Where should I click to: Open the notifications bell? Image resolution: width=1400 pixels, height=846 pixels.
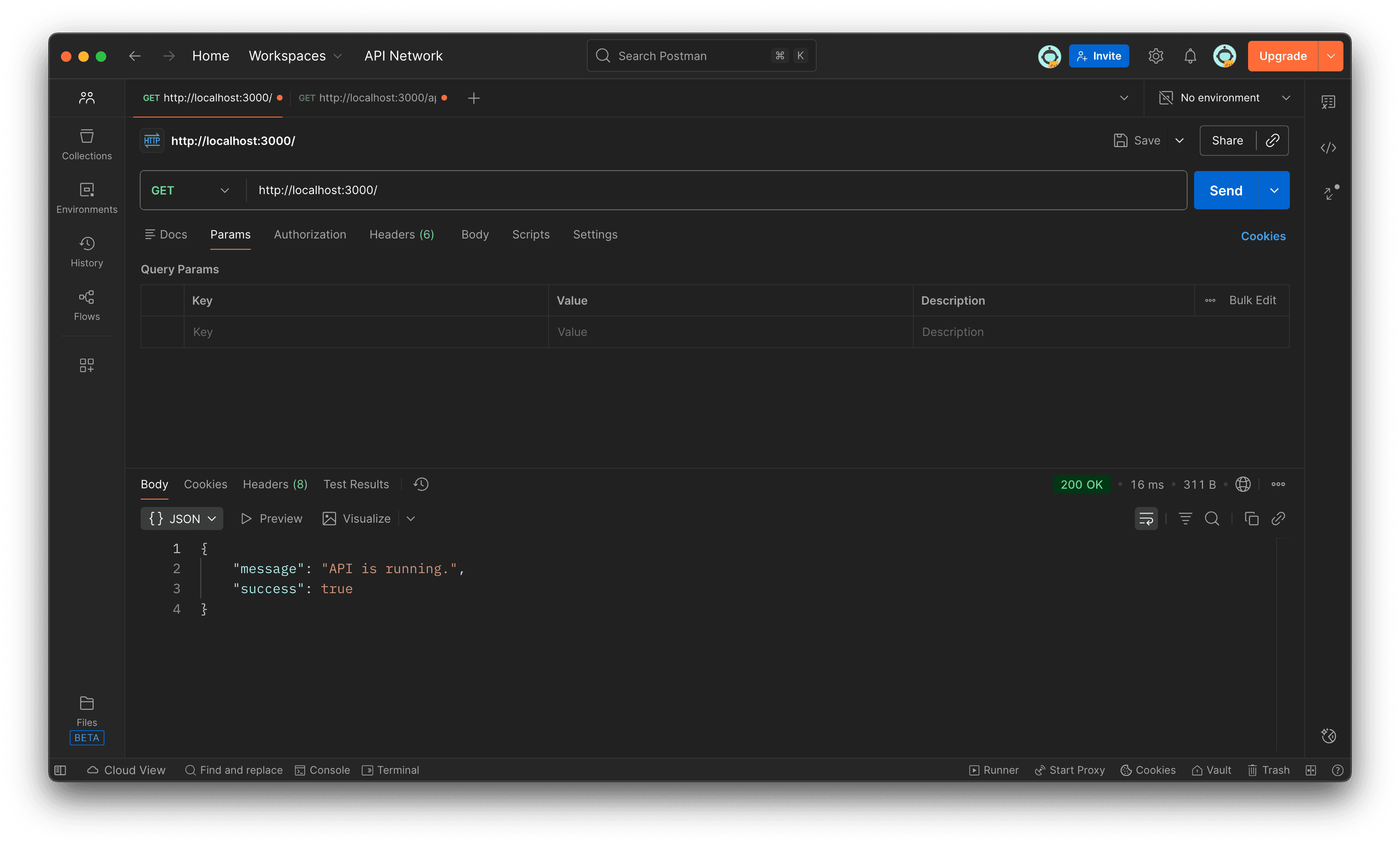coord(1190,56)
